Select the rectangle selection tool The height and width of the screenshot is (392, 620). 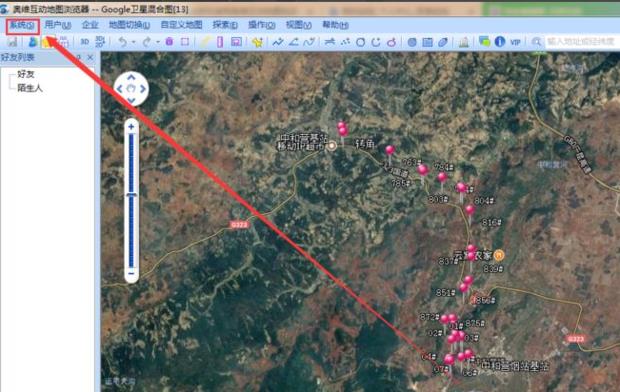click(185, 42)
